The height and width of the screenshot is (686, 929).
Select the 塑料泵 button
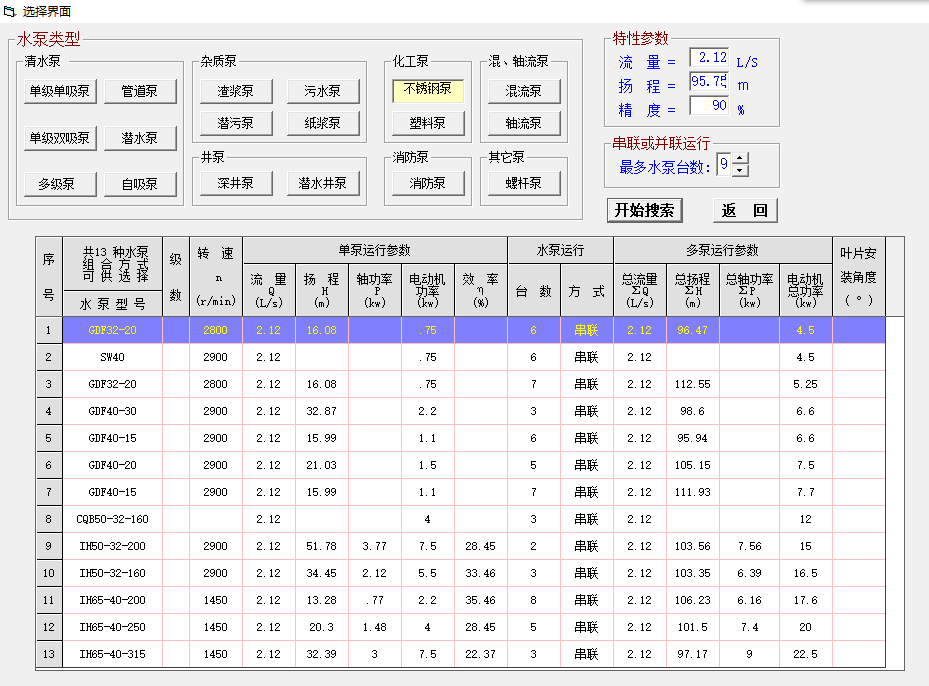[428, 123]
